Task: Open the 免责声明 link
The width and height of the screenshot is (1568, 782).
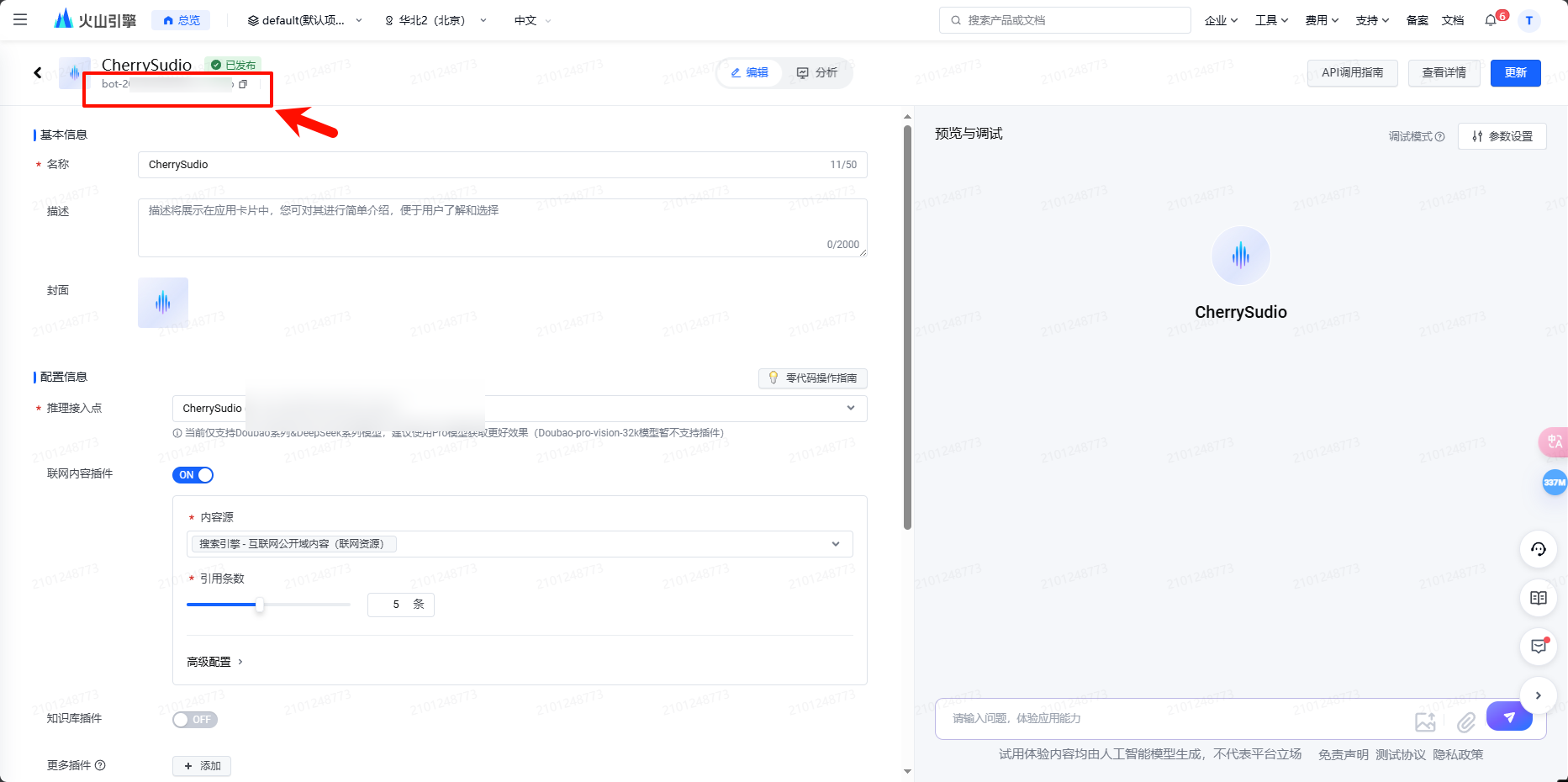Action: [1343, 755]
